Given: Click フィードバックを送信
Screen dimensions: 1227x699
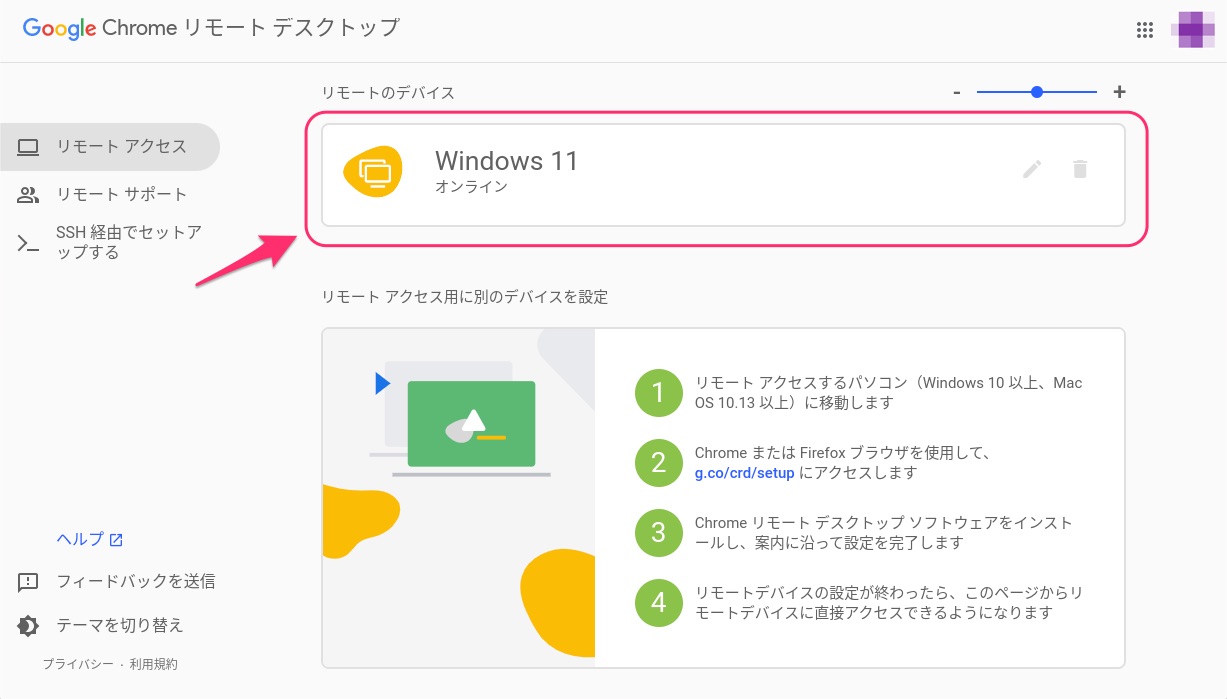Looking at the screenshot, I should pyautogui.click(x=135, y=581).
